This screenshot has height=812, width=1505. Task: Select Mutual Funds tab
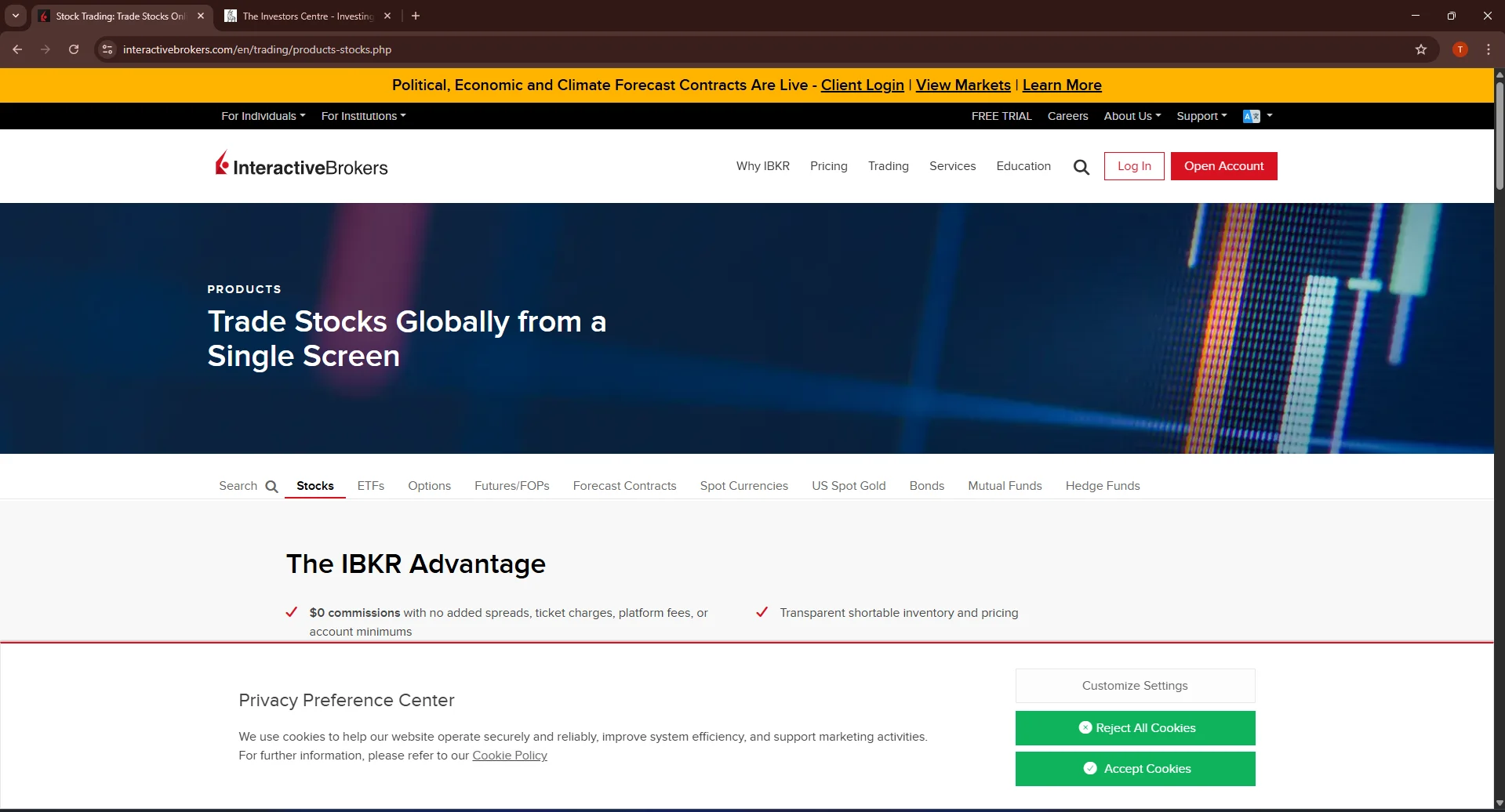(1005, 486)
